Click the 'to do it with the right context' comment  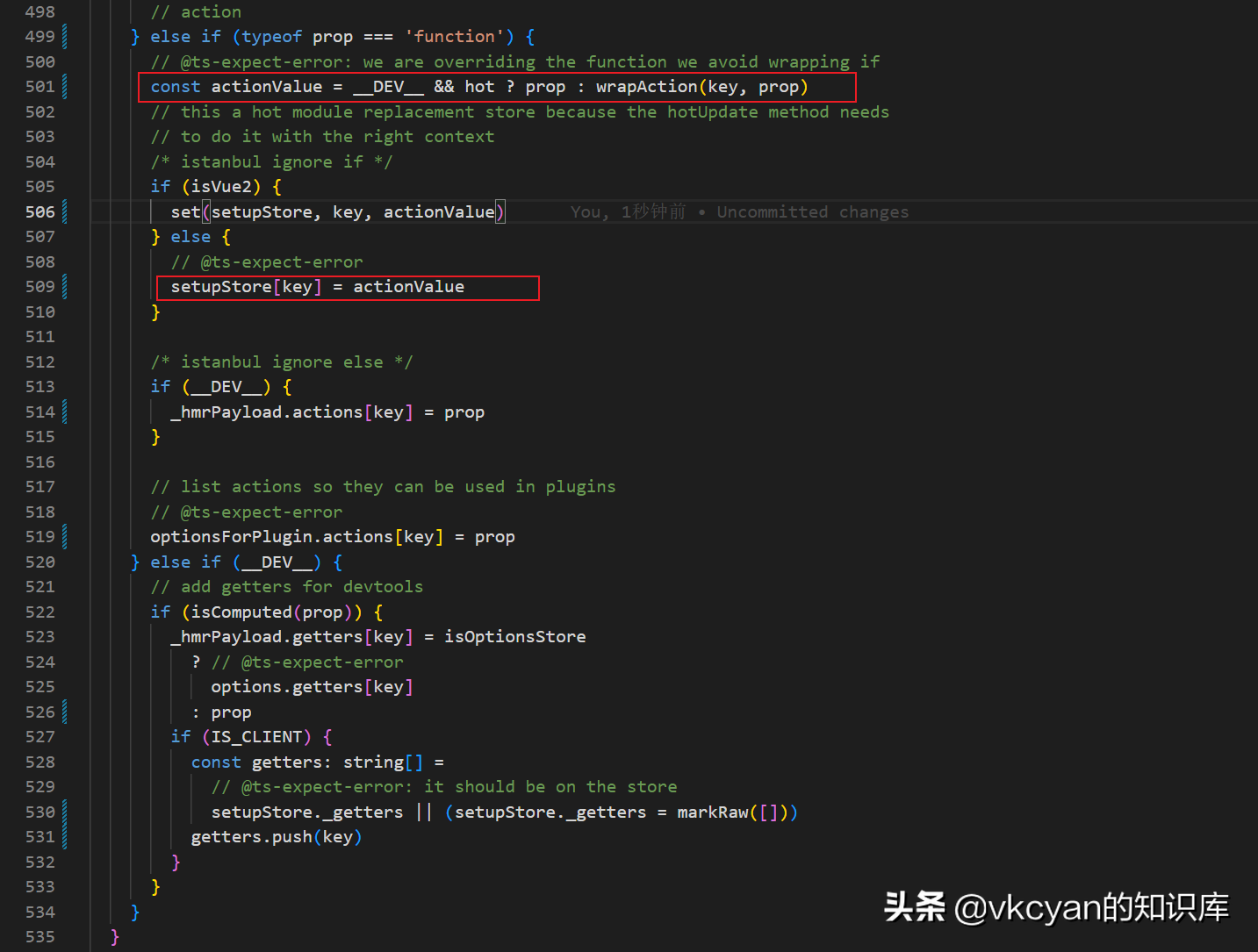tap(322, 137)
